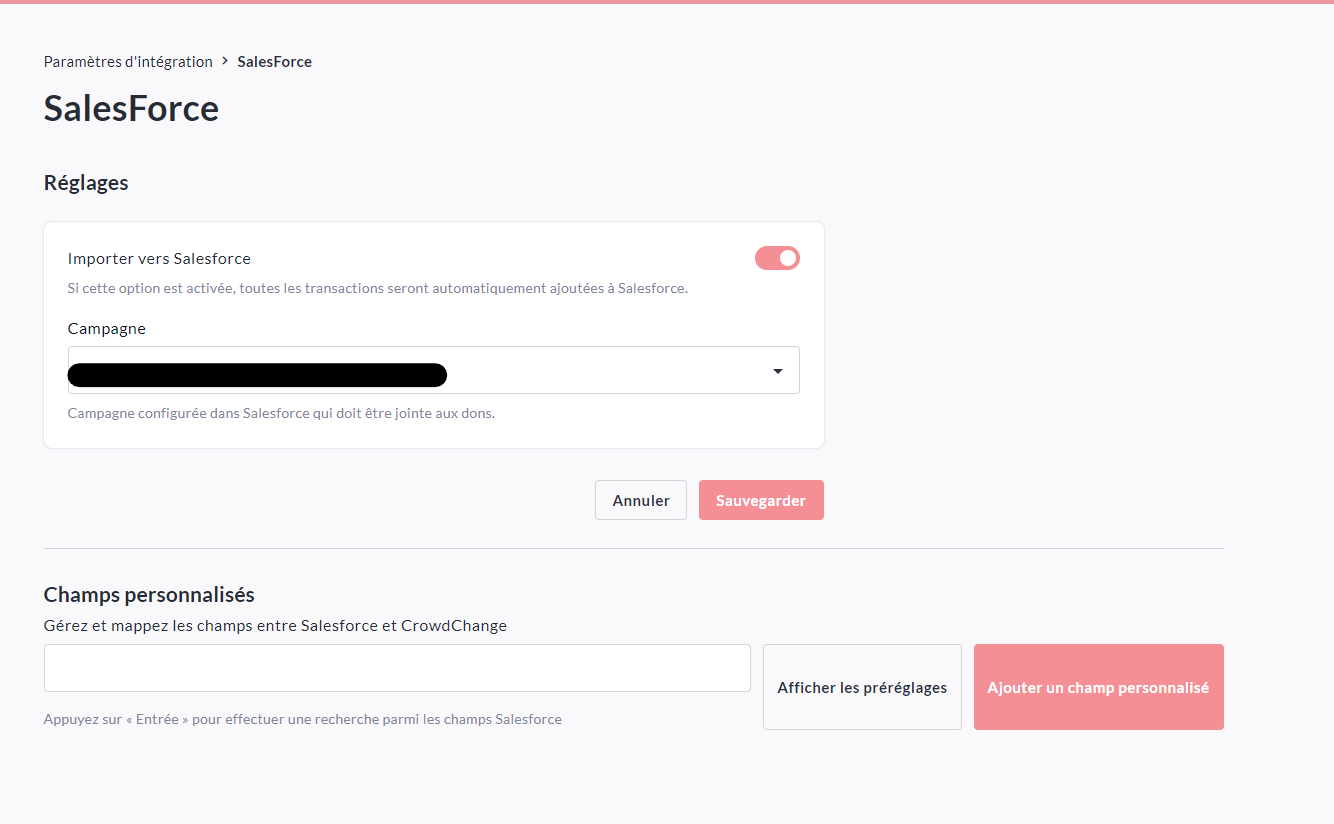Click the 'Appuyez sur Entrée' hint text
1334x824 pixels.
[x=302, y=719]
